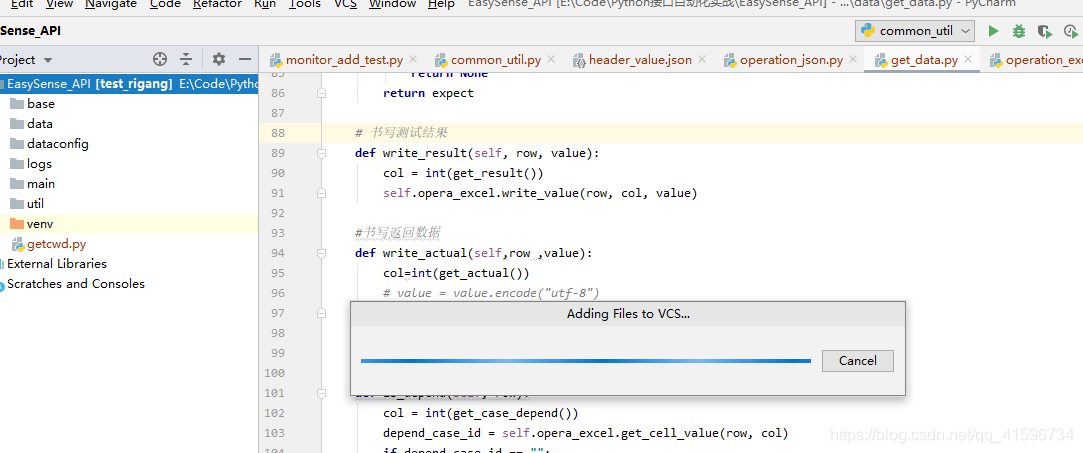
Task: Click the venv folder icon
Action: coord(17,224)
